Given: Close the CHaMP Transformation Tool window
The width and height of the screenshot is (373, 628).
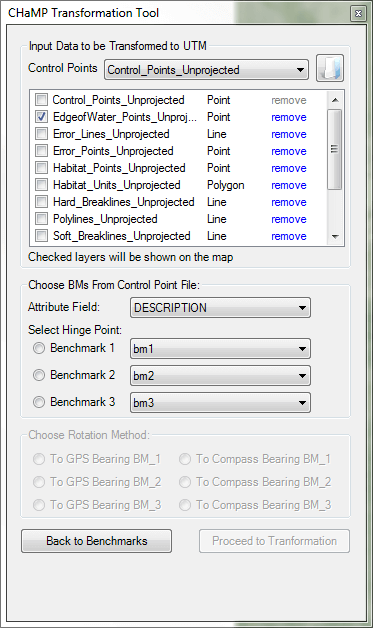Looking at the screenshot, I should point(358,13).
